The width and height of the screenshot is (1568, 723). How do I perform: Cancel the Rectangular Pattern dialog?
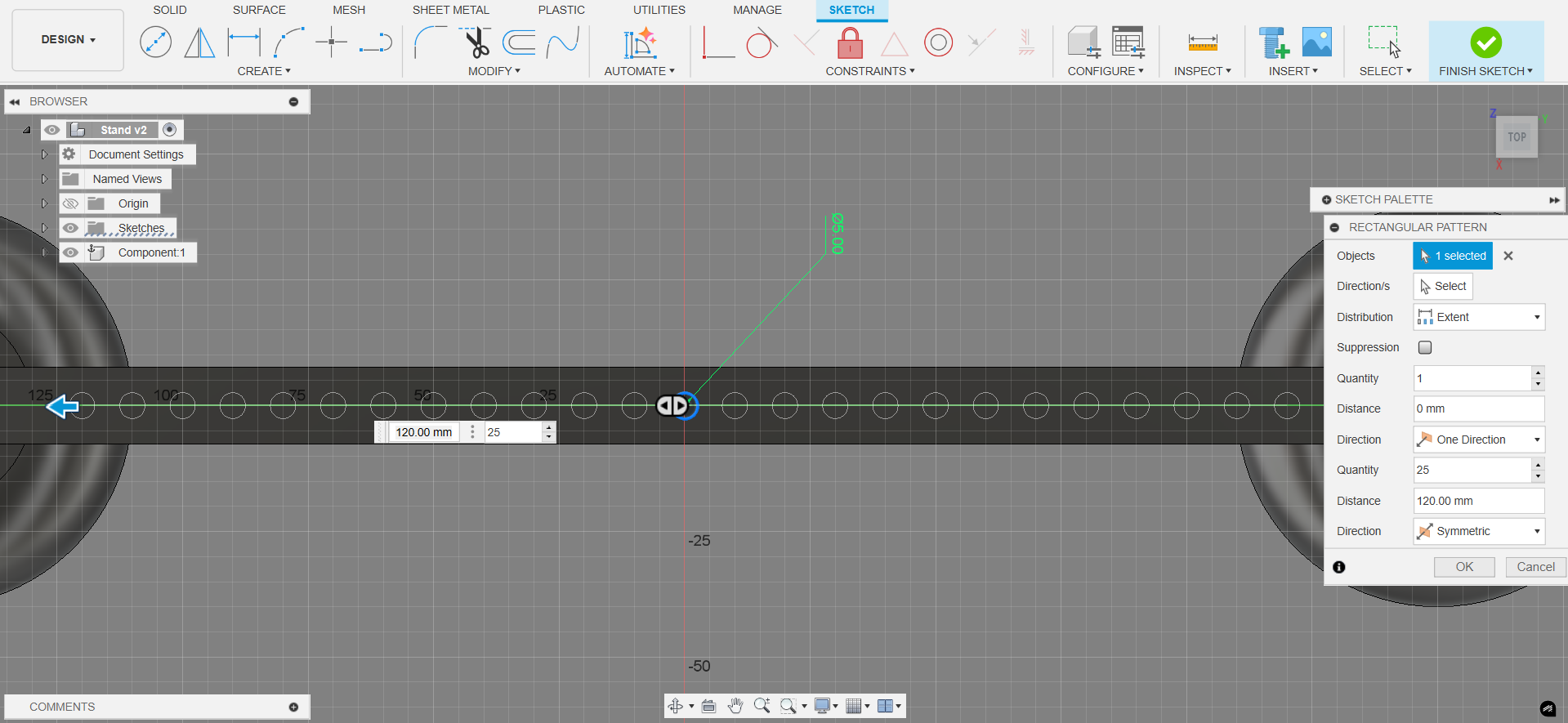tap(1536, 567)
